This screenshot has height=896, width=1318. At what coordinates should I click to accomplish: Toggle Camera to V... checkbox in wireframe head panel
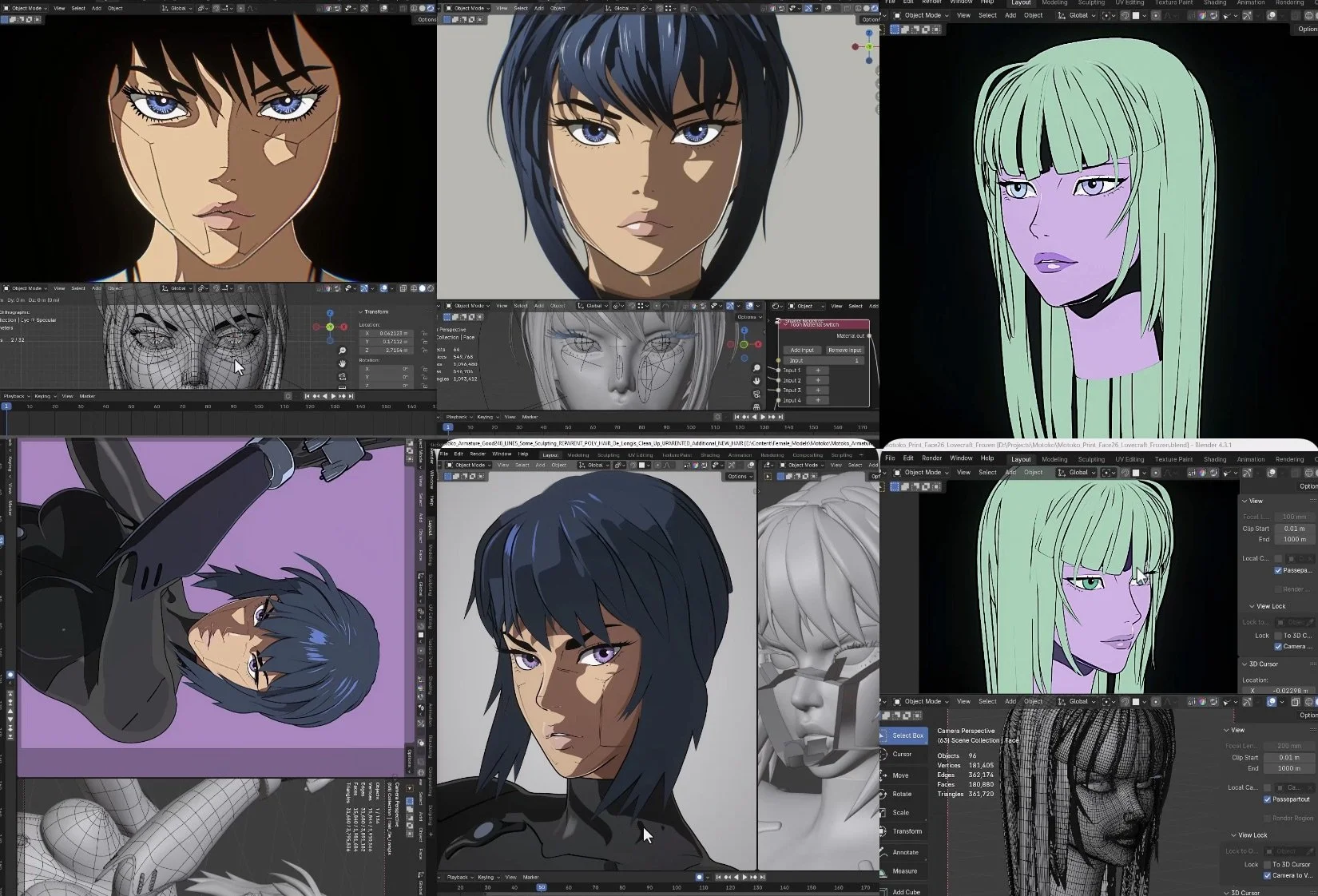click(1268, 875)
